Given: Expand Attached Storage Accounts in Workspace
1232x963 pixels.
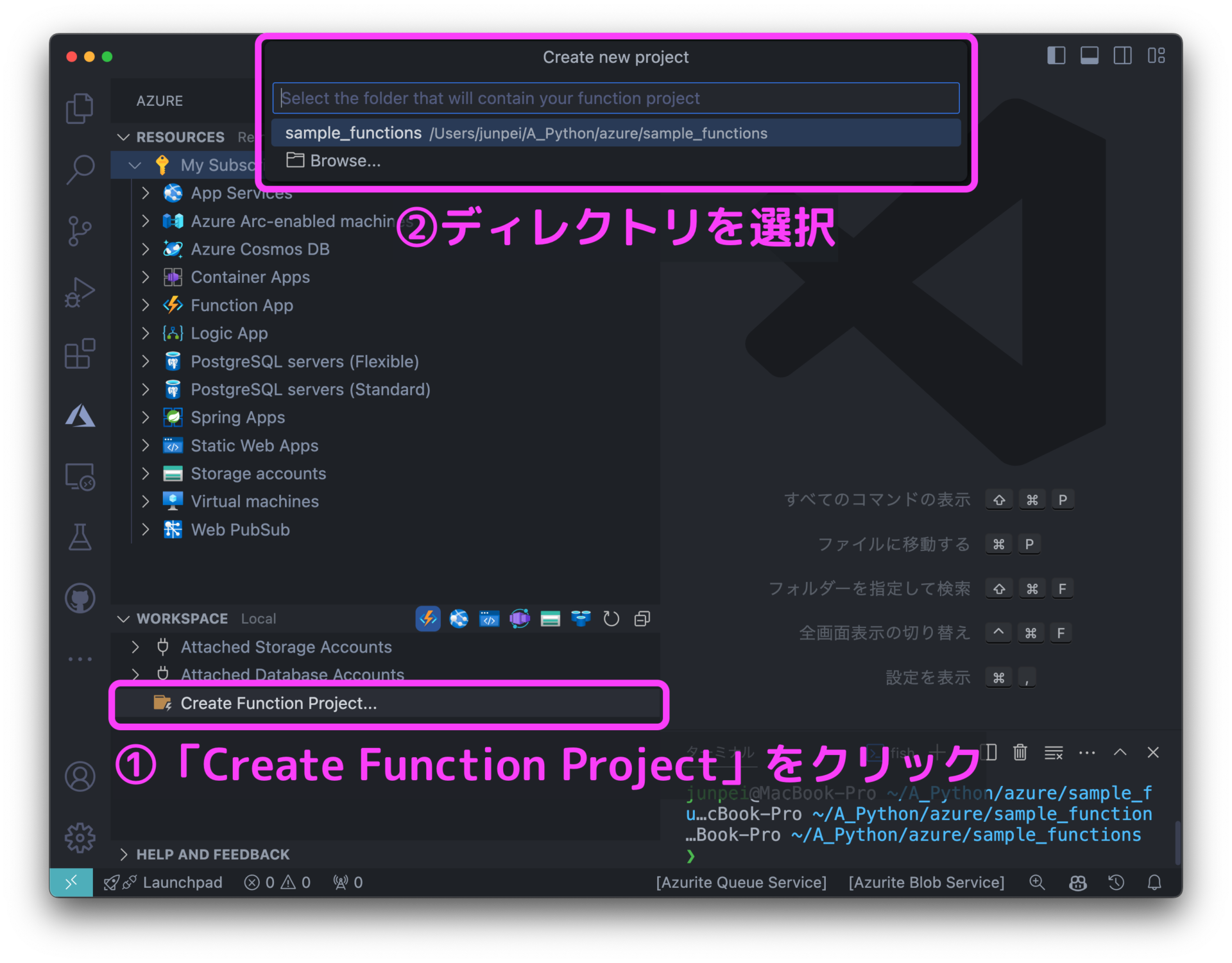Looking at the screenshot, I should pyautogui.click(x=135, y=647).
